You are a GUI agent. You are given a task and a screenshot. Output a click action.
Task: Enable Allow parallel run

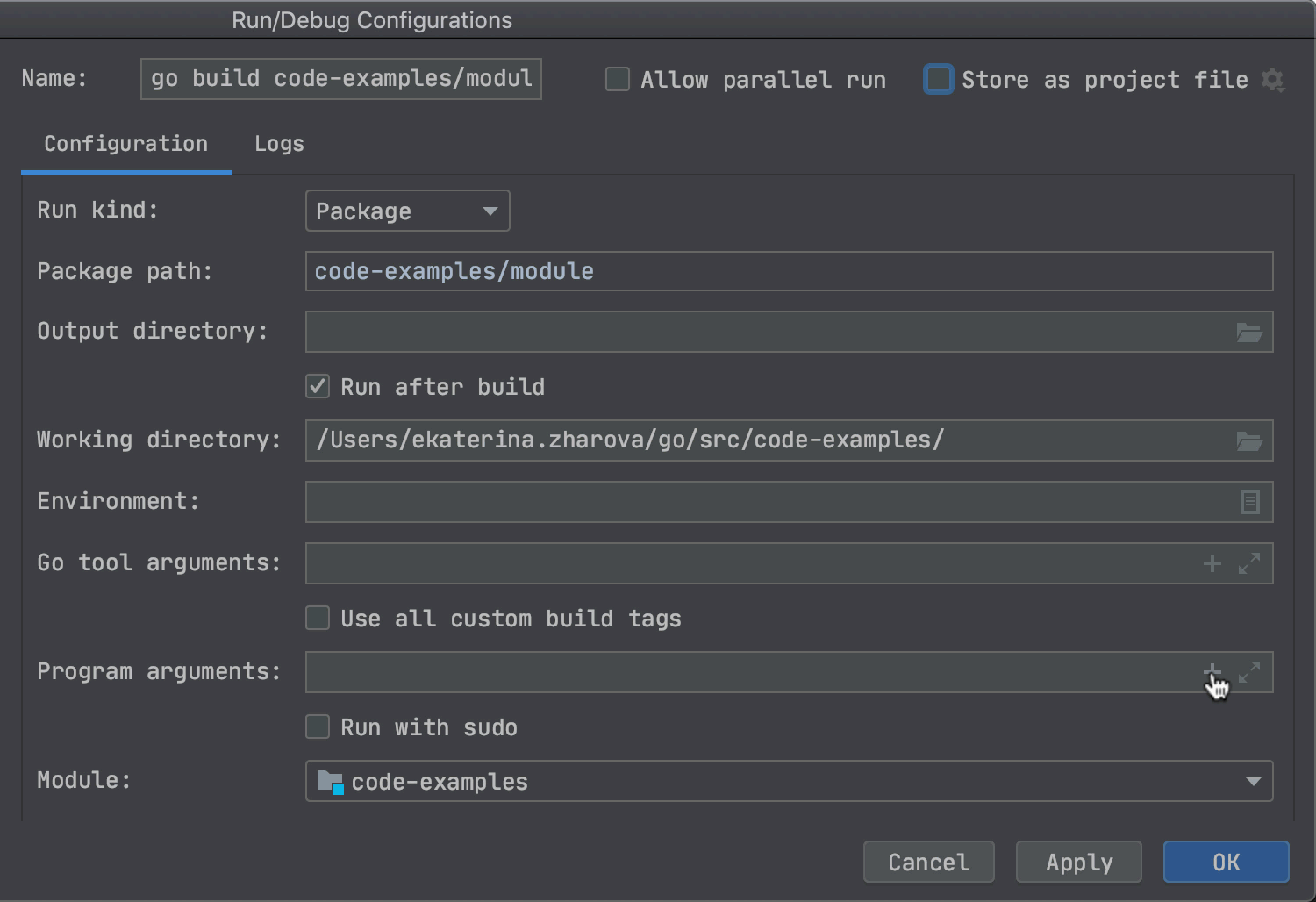click(x=618, y=80)
